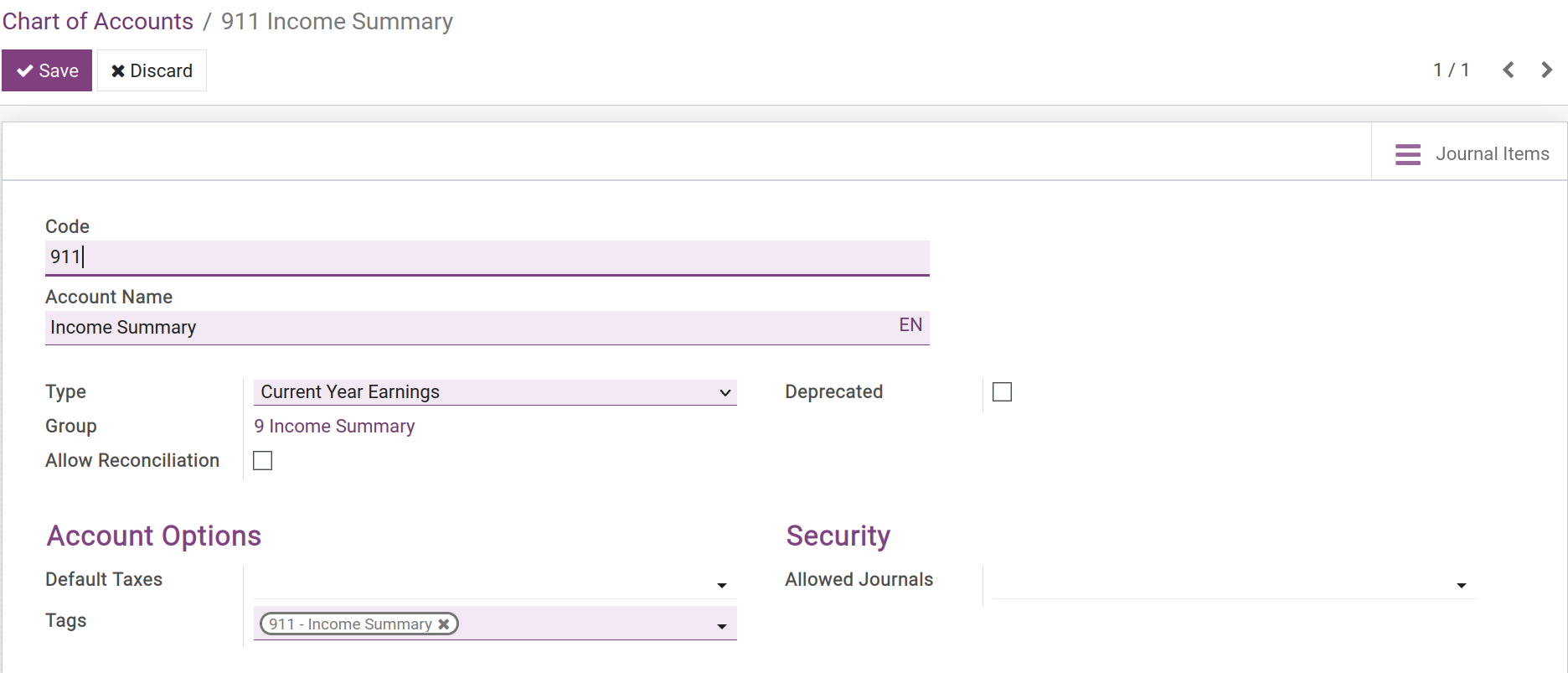Click the EN translation indicator
Screen dimensions: 1568x673
(910, 325)
